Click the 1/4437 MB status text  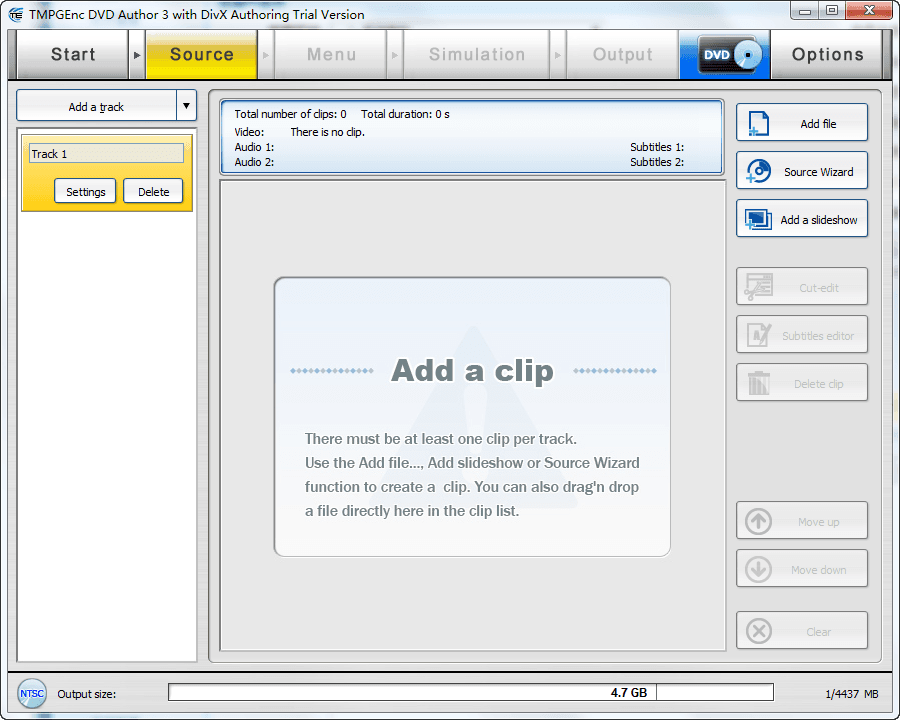(852, 694)
